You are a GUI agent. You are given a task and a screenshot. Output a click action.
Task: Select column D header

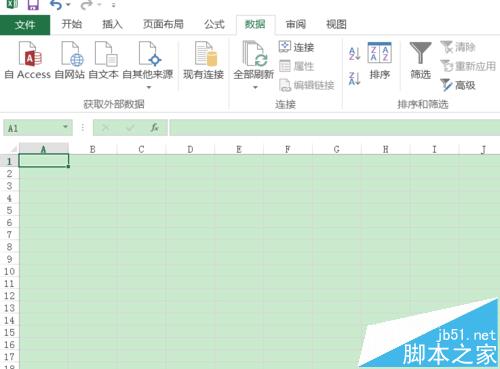point(190,149)
